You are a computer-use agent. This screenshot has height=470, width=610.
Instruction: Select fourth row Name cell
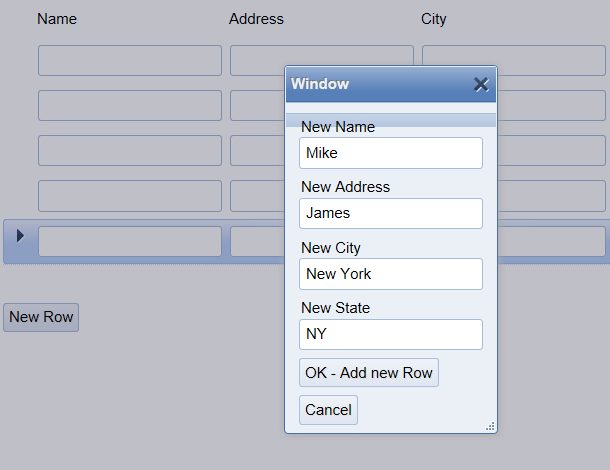[x=130, y=196]
